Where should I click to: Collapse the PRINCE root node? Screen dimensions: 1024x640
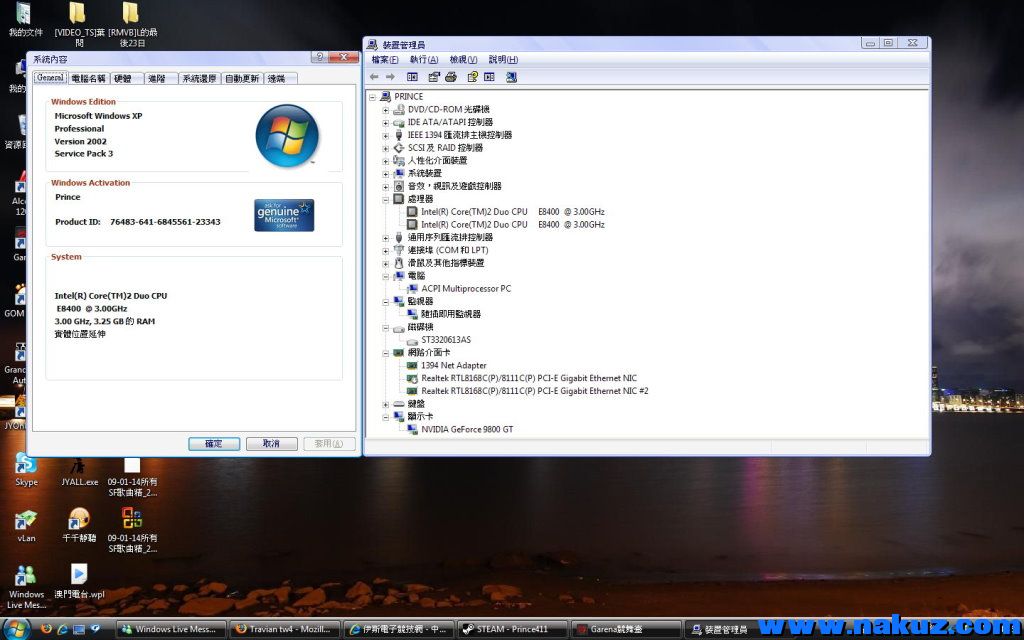click(x=372, y=97)
